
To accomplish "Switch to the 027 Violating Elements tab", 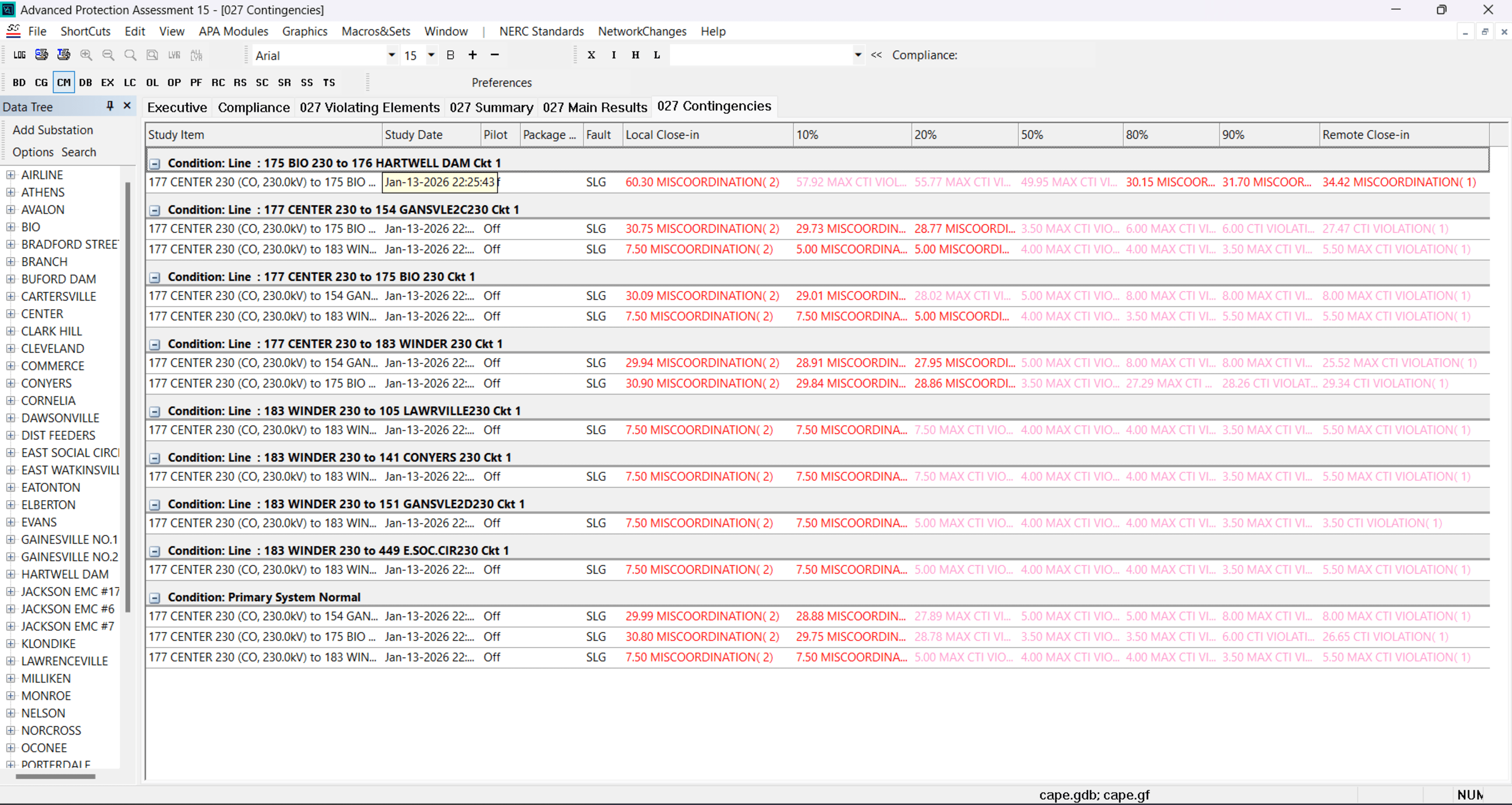I will (x=369, y=107).
